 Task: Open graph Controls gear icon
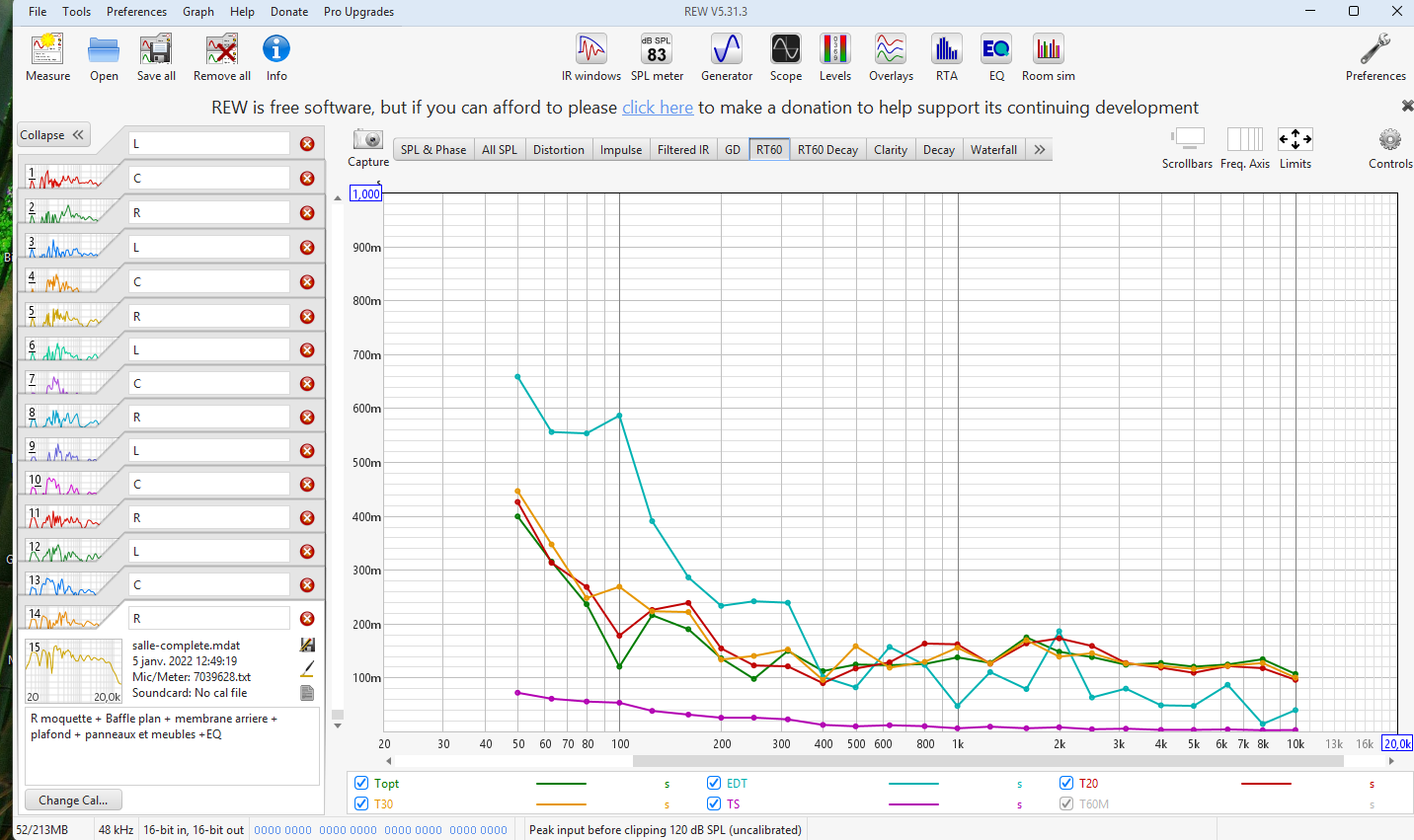pos(1390,139)
